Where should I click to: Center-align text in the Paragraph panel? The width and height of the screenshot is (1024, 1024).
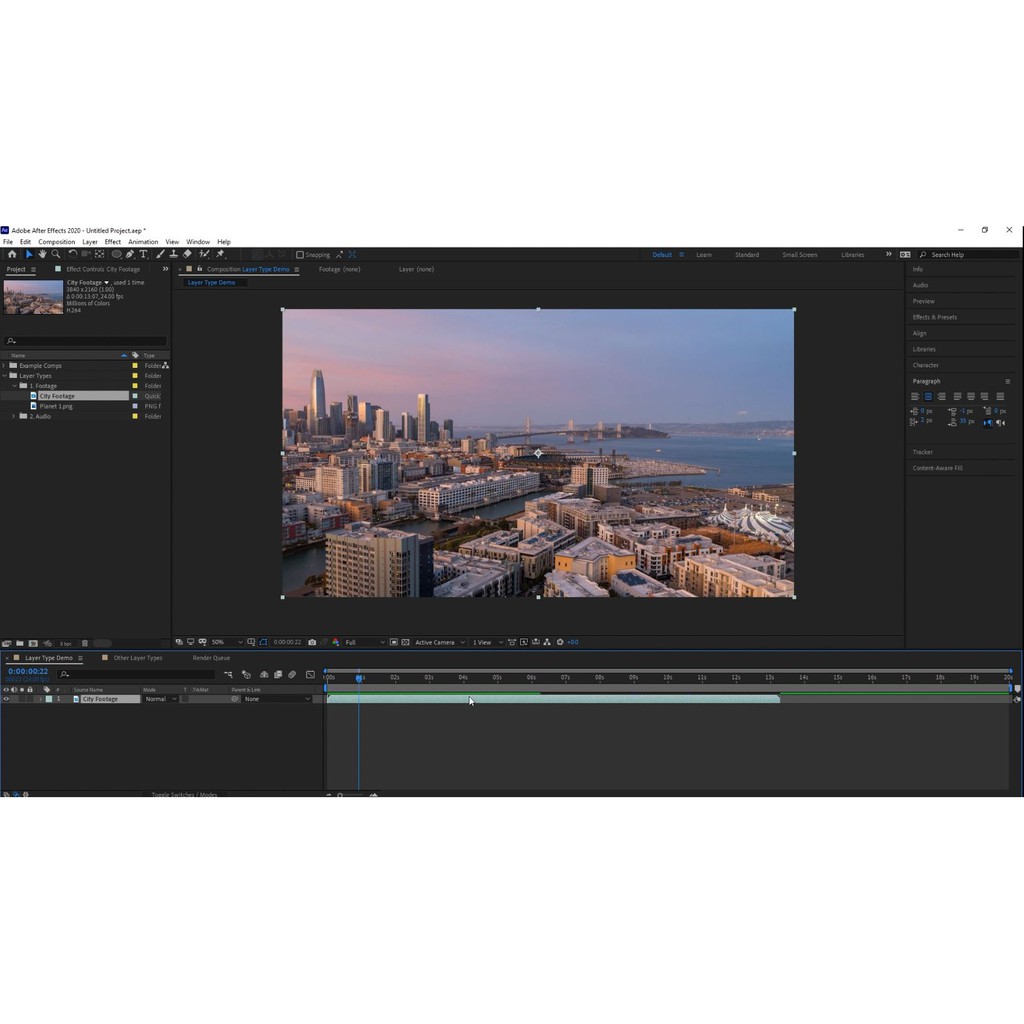(928, 396)
